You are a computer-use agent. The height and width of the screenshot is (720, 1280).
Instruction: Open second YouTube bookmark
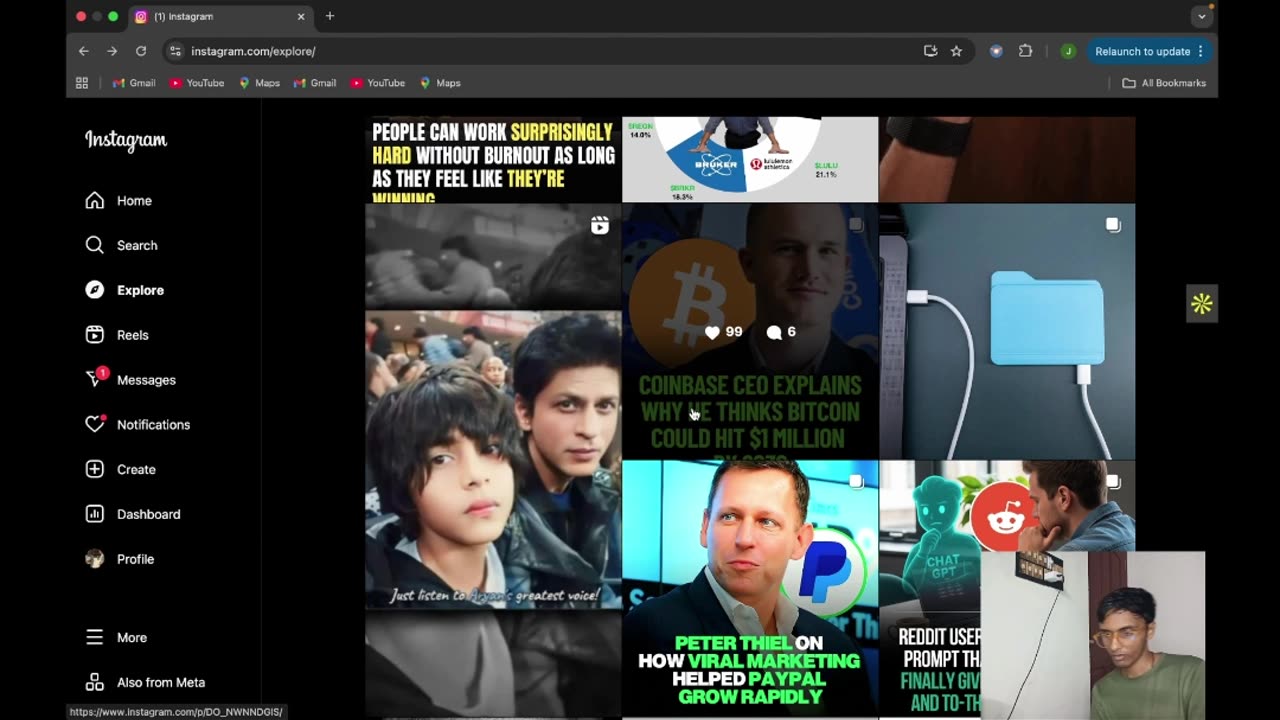pos(378,83)
